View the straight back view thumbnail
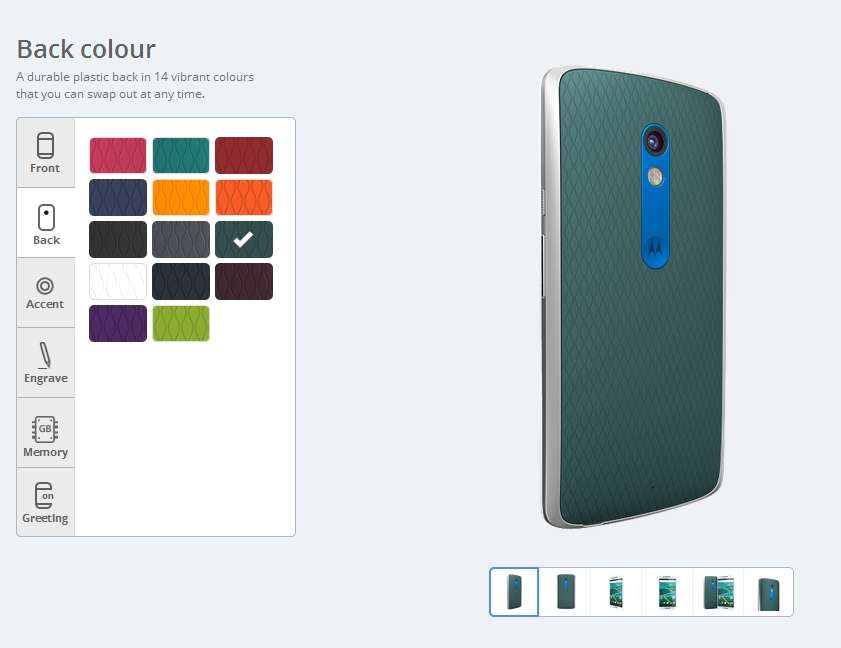Screen dimensions: 841x648 [565, 592]
